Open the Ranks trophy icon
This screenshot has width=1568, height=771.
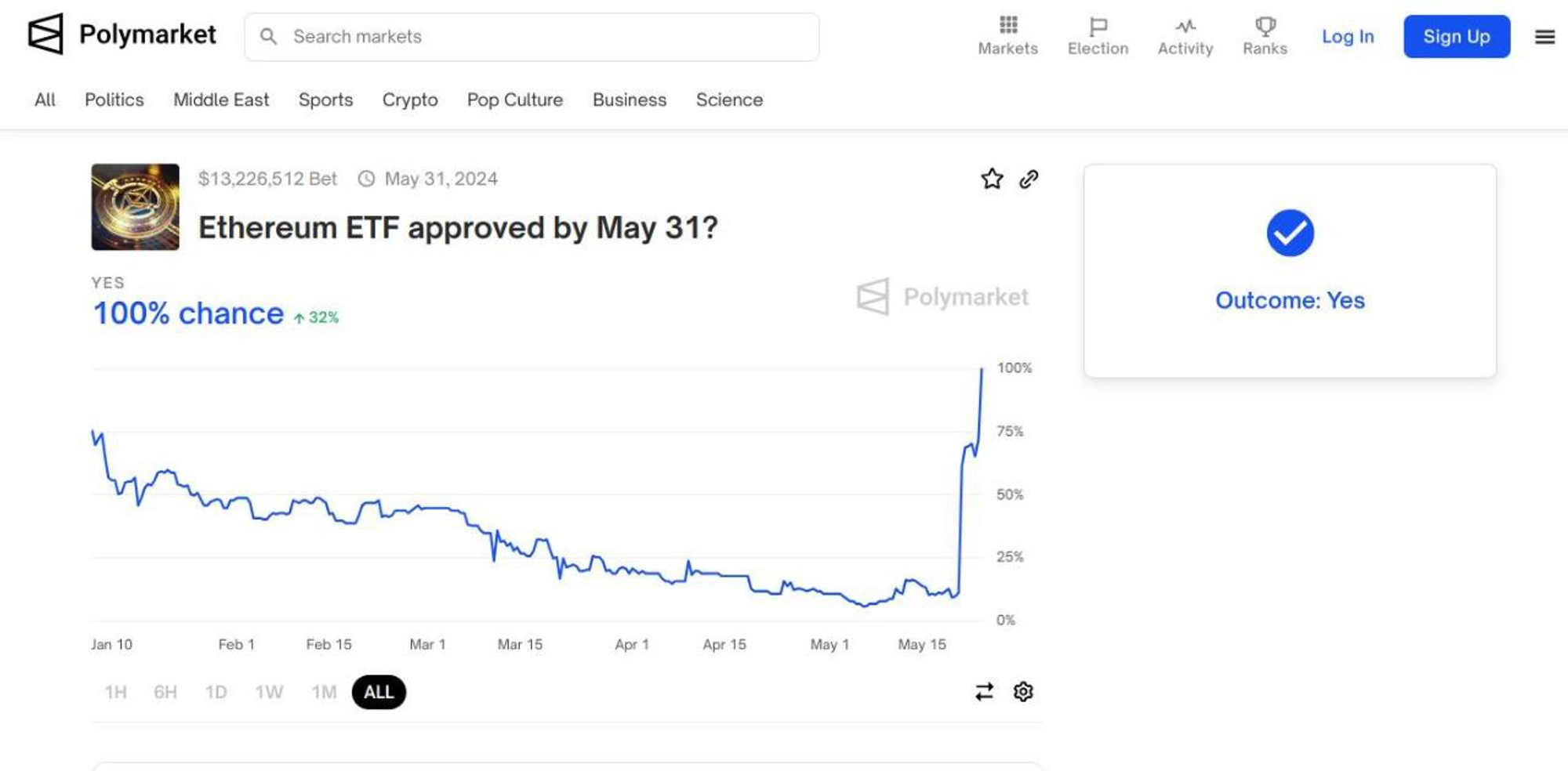tap(1265, 26)
